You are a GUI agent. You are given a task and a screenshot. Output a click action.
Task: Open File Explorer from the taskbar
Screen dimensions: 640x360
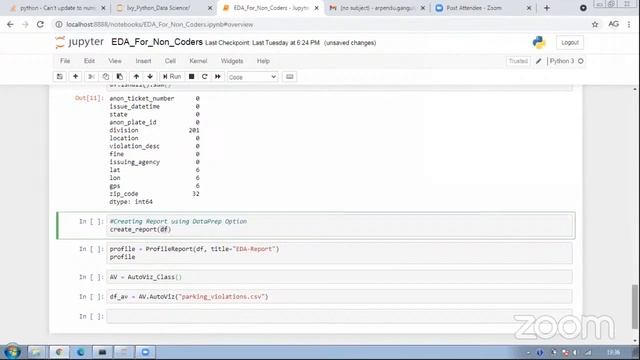[36, 352]
